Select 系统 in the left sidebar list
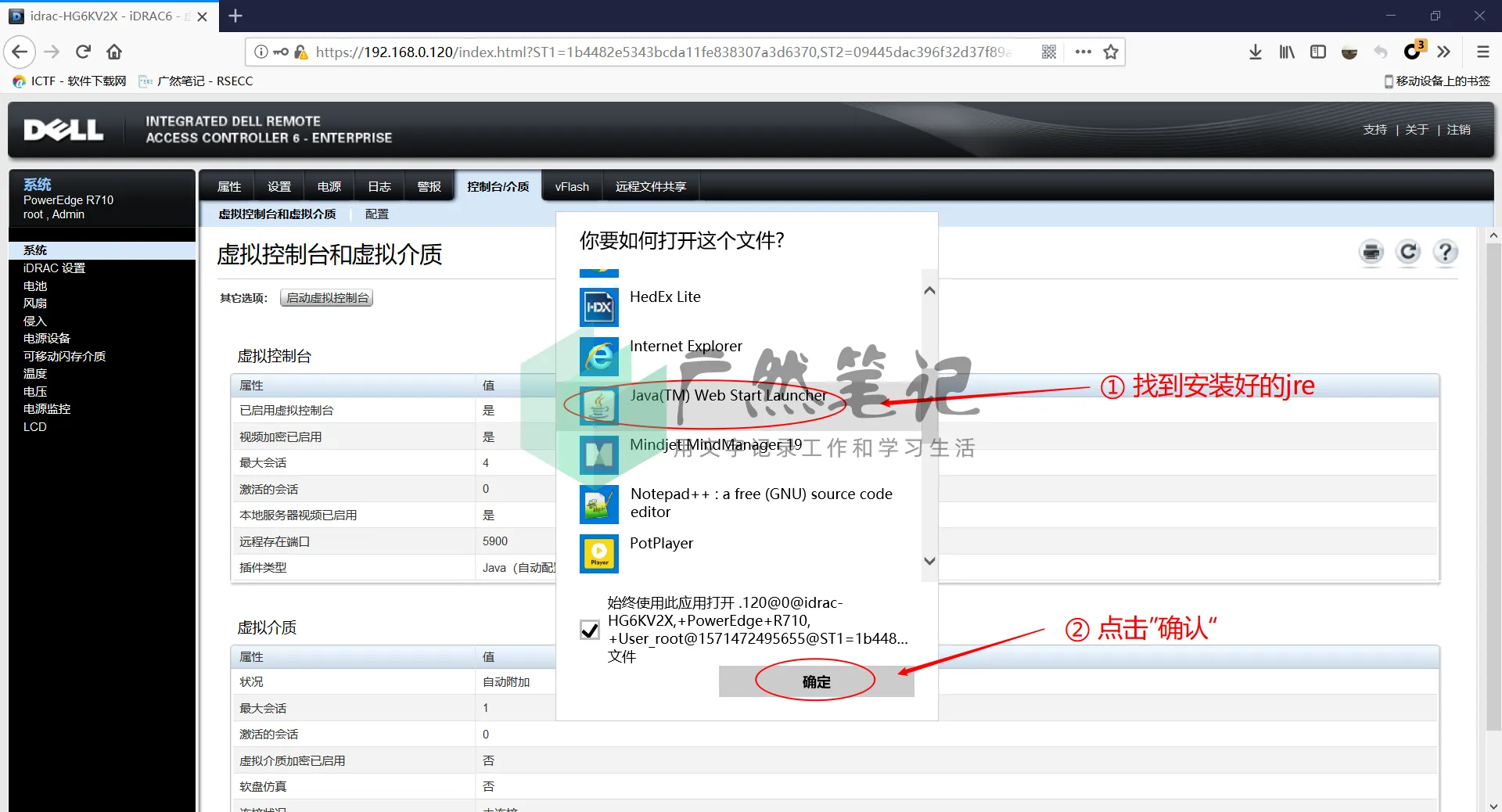This screenshot has width=1502, height=812. pos(102,250)
